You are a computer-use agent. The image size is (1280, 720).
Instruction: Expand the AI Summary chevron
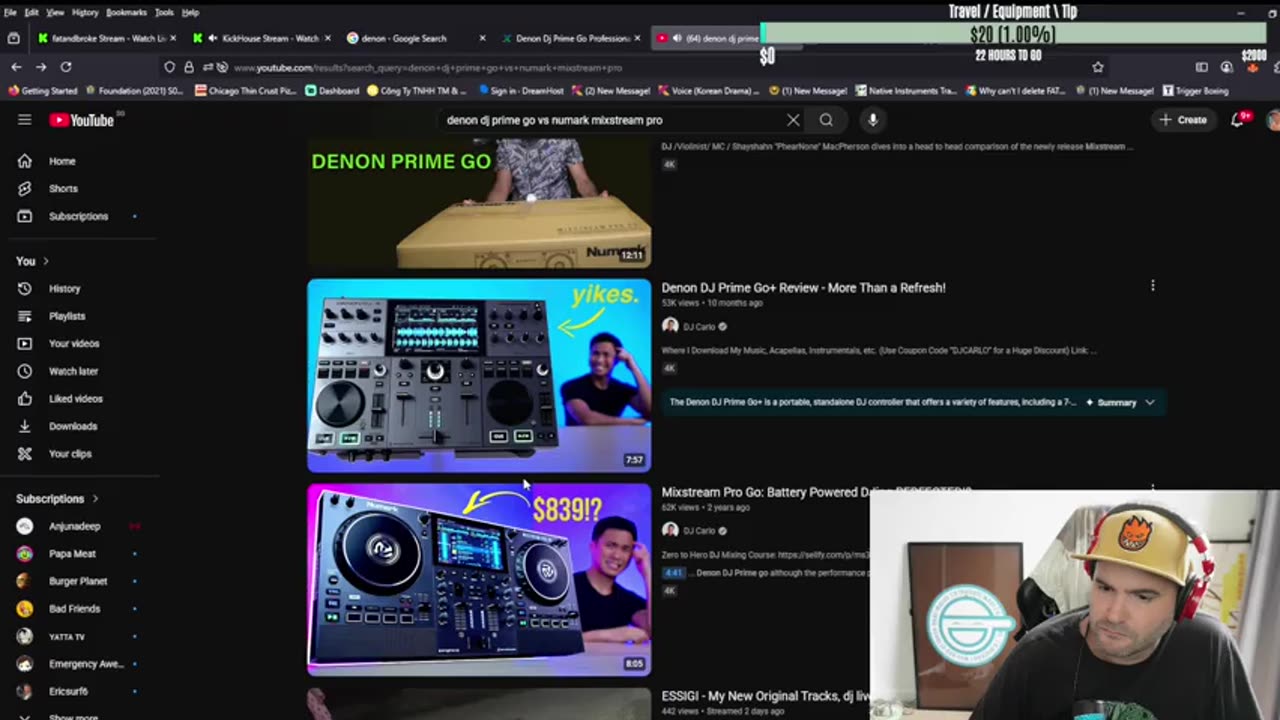pyautogui.click(x=1150, y=402)
